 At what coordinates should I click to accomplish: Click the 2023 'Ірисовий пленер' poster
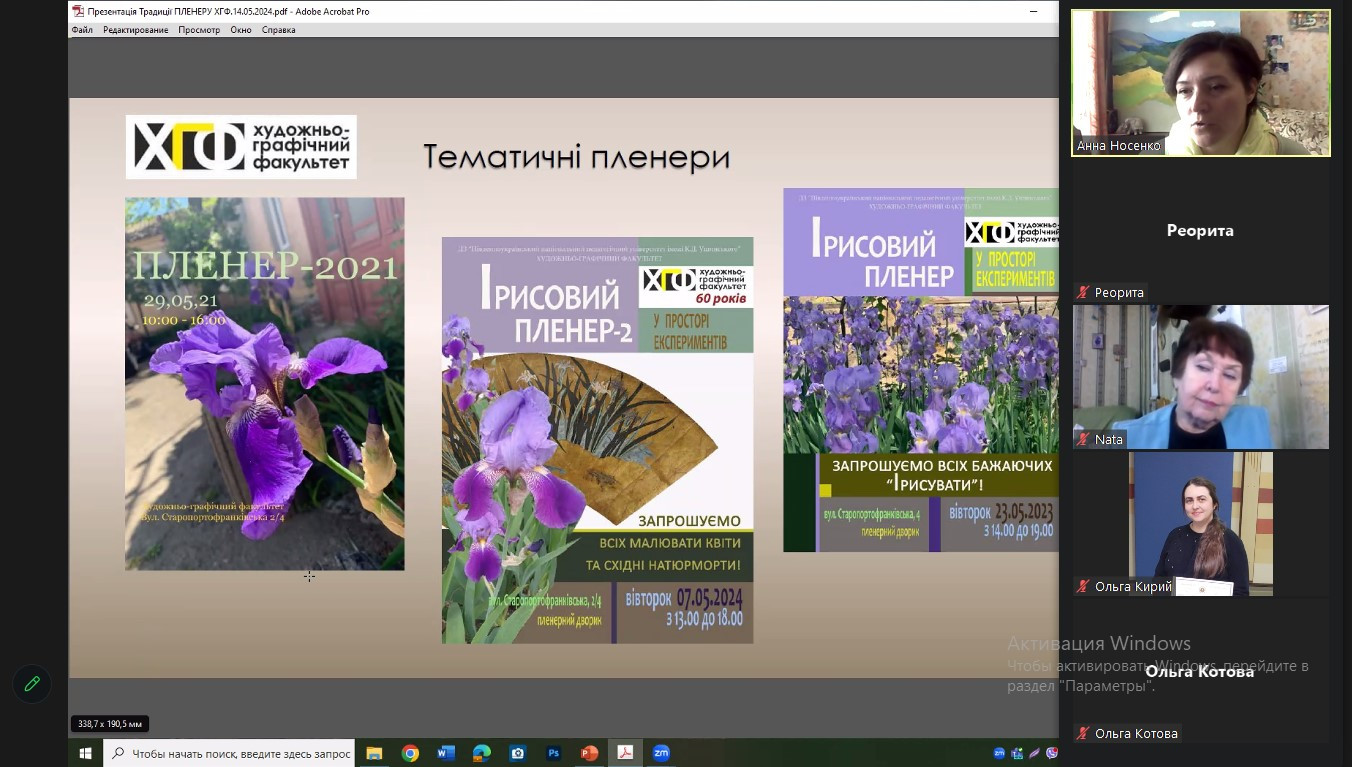(921, 370)
